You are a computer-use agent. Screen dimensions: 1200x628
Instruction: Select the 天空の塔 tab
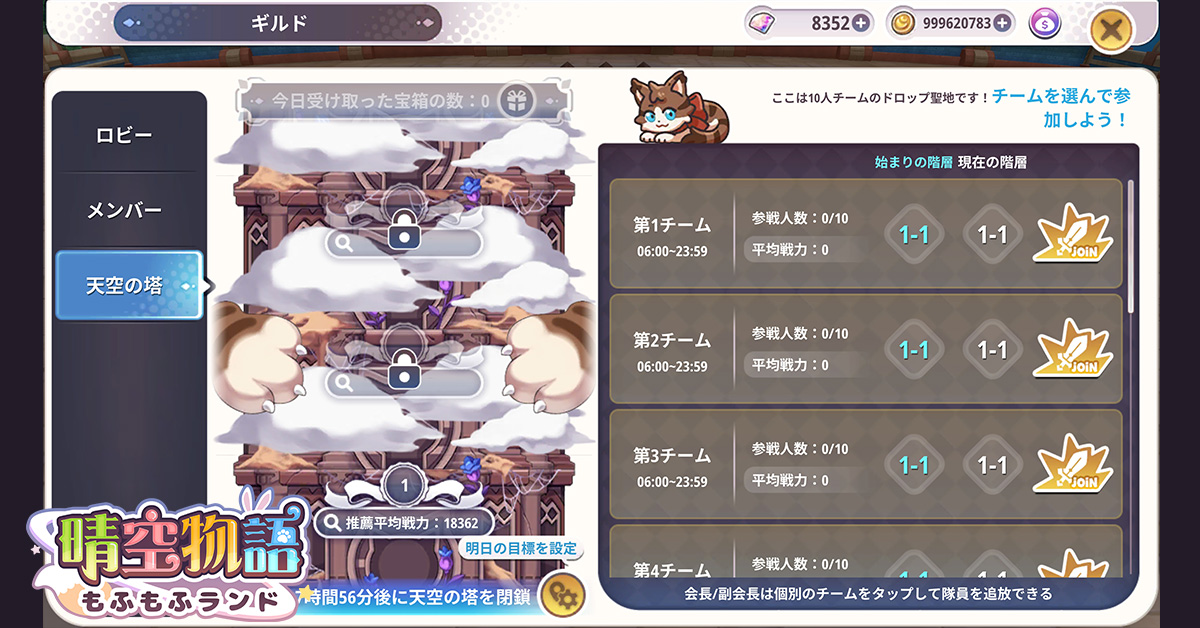pyautogui.click(x=130, y=286)
